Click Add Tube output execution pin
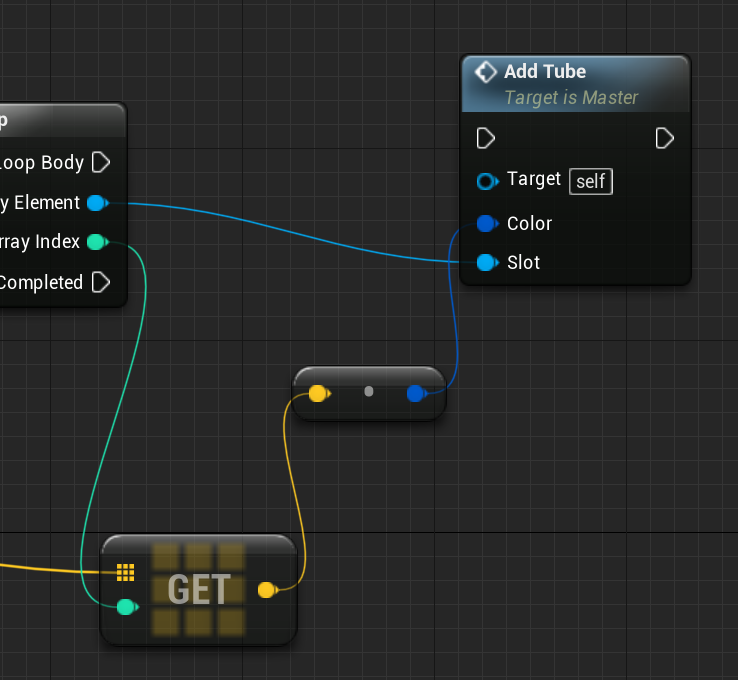Screen dimensions: 738x680 coord(665,138)
